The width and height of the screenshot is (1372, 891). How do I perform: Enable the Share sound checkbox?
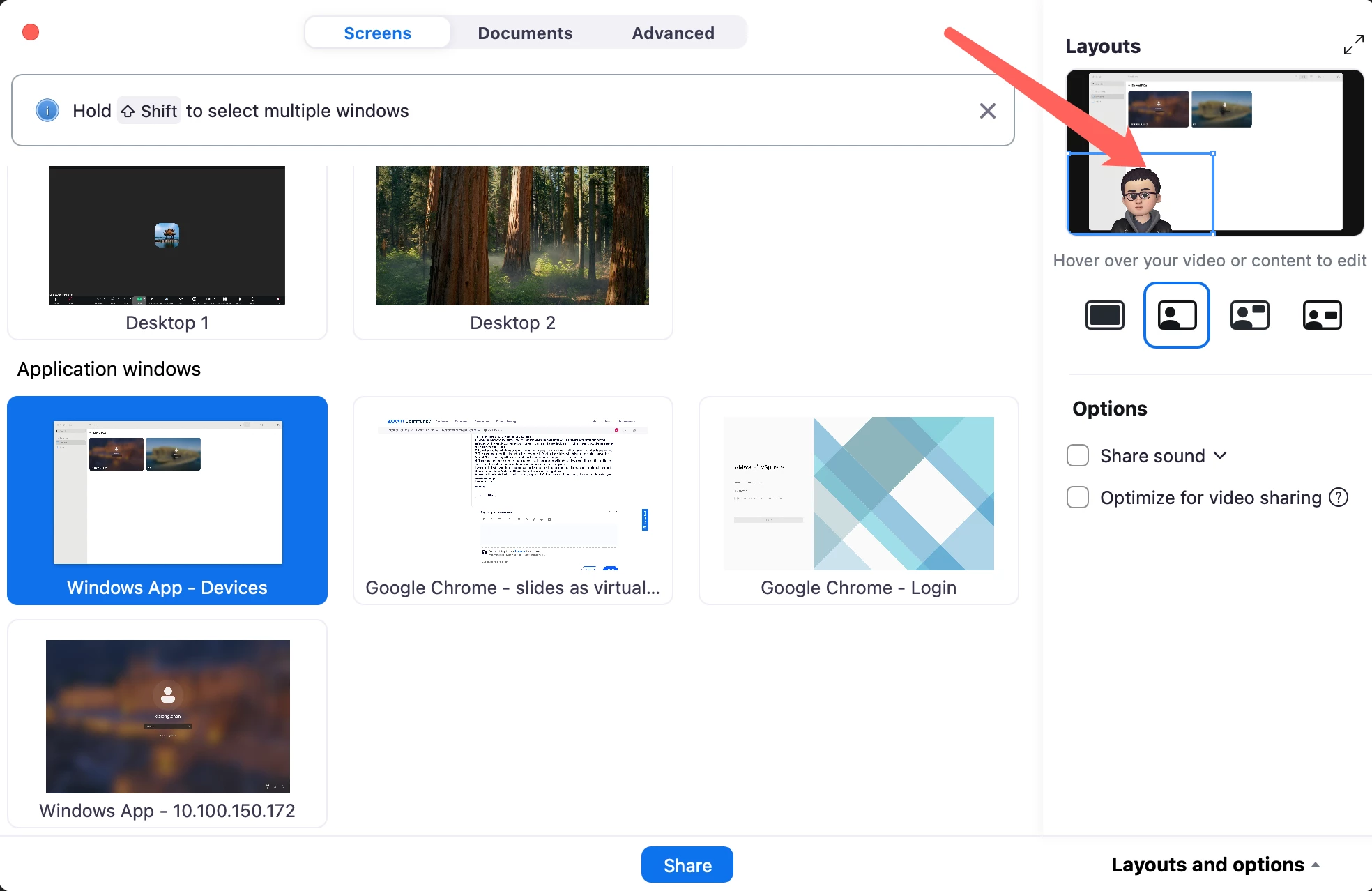pyautogui.click(x=1078, y=455)
